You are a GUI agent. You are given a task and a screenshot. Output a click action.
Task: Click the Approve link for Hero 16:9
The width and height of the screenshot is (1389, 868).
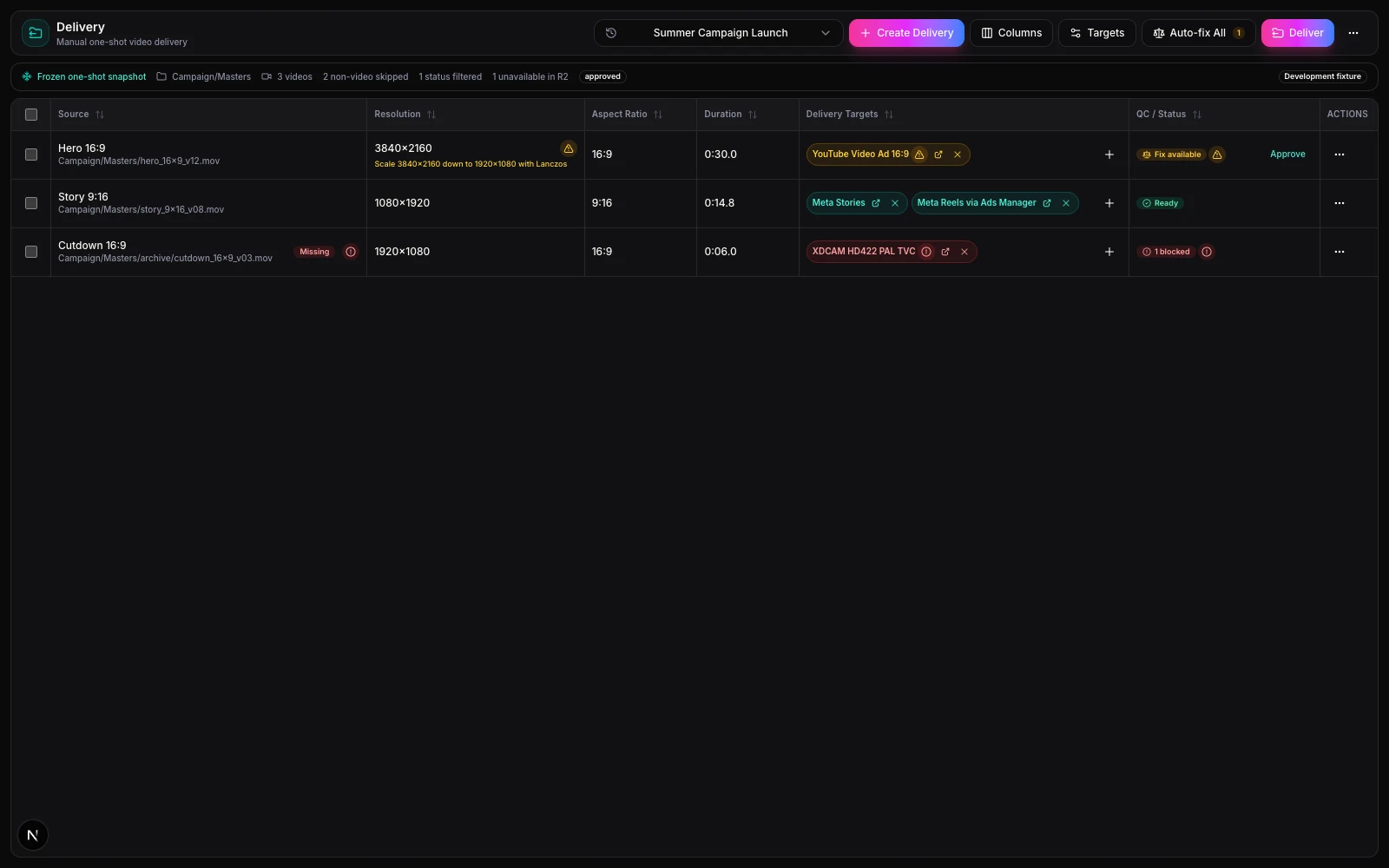click(x=1287, y=155)
